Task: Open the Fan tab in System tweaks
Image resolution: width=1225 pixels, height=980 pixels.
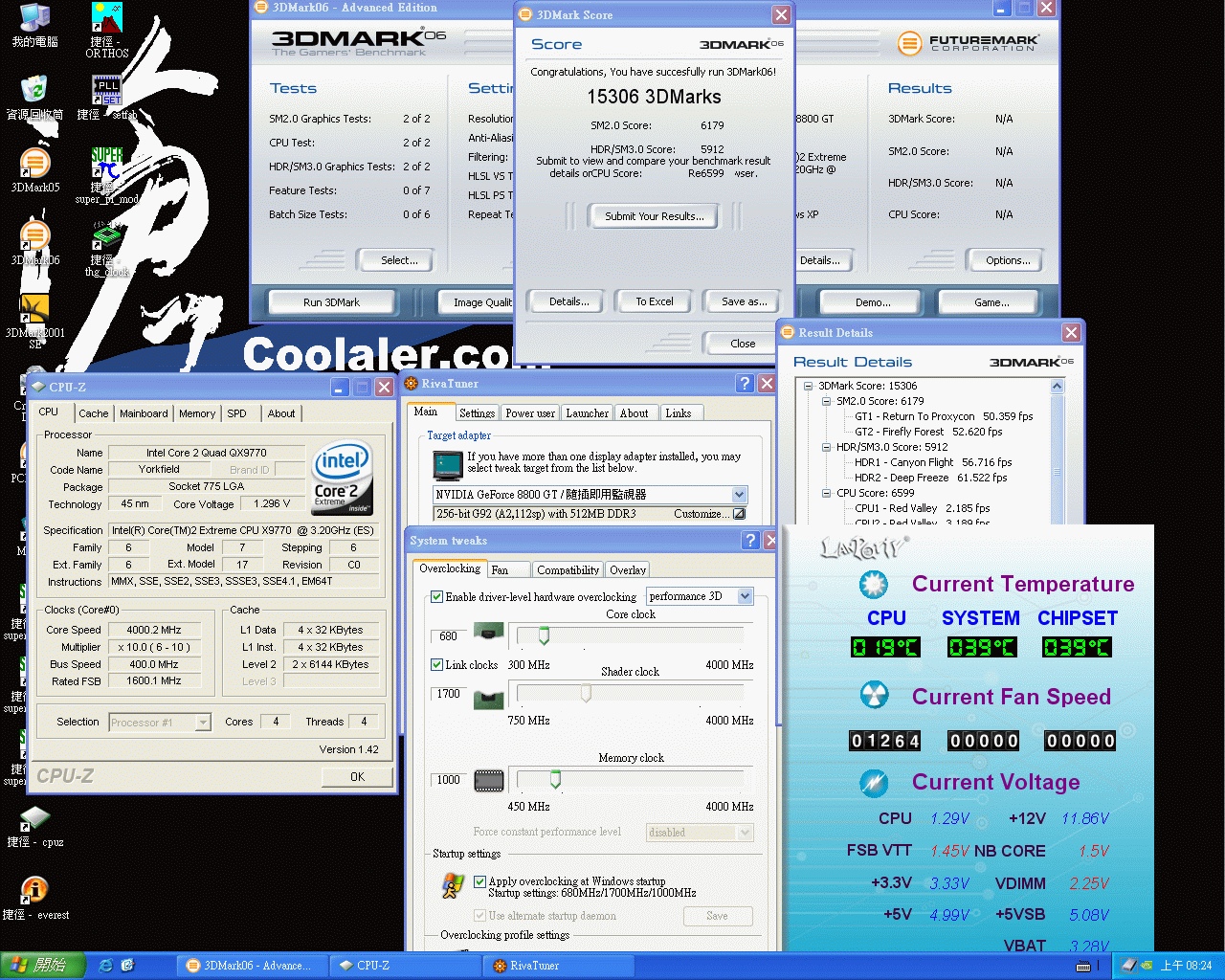Action: [x=500, y=569]
